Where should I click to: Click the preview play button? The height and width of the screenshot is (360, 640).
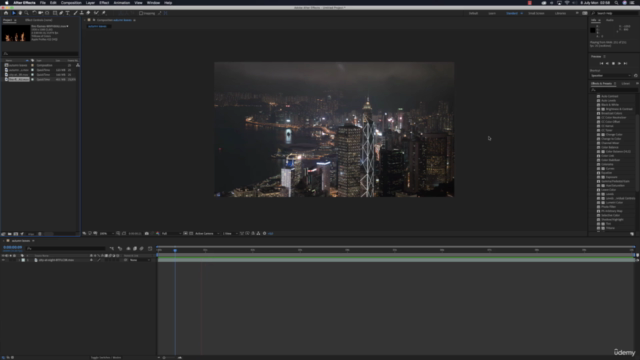(x=613, y=64)
